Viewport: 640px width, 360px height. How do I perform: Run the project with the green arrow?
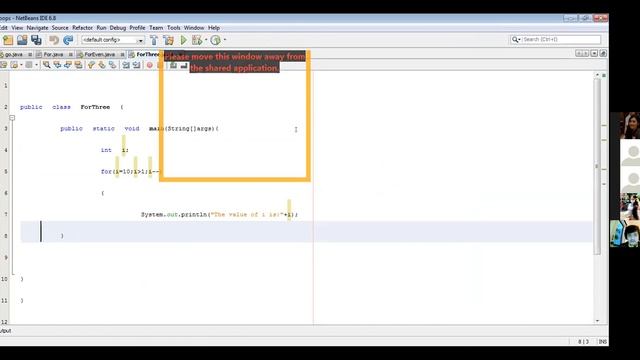click(x=184, y=40)
